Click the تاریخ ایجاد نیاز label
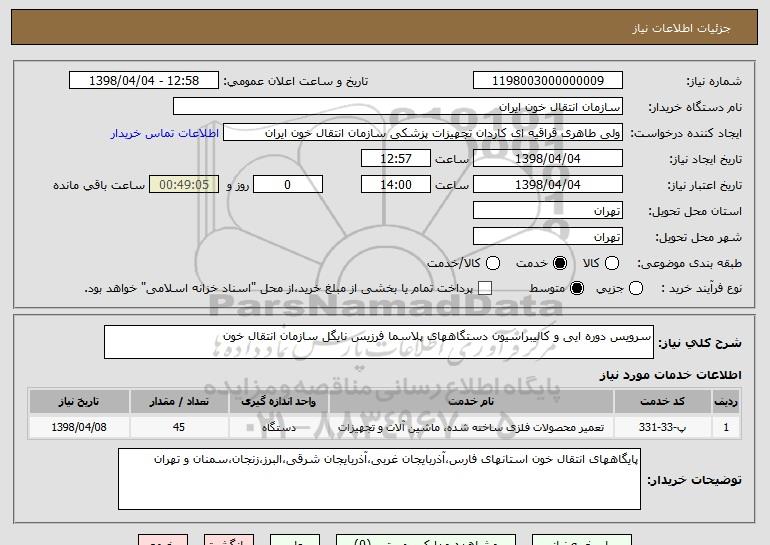This screenshot has width=770, height=545. click(x=706, y=160)
